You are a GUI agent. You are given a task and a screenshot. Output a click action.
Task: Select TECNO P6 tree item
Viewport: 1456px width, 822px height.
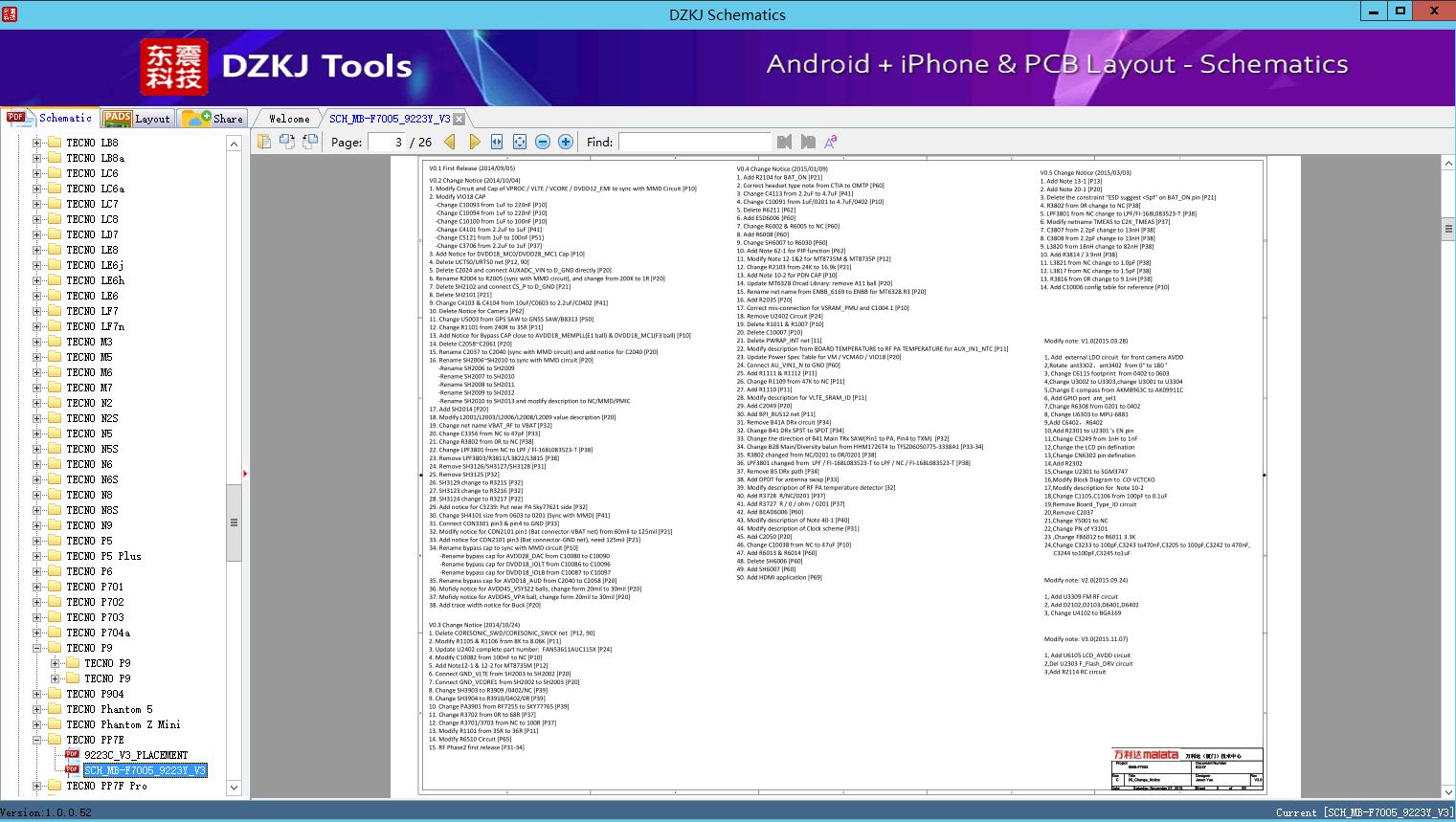point(89,571)
